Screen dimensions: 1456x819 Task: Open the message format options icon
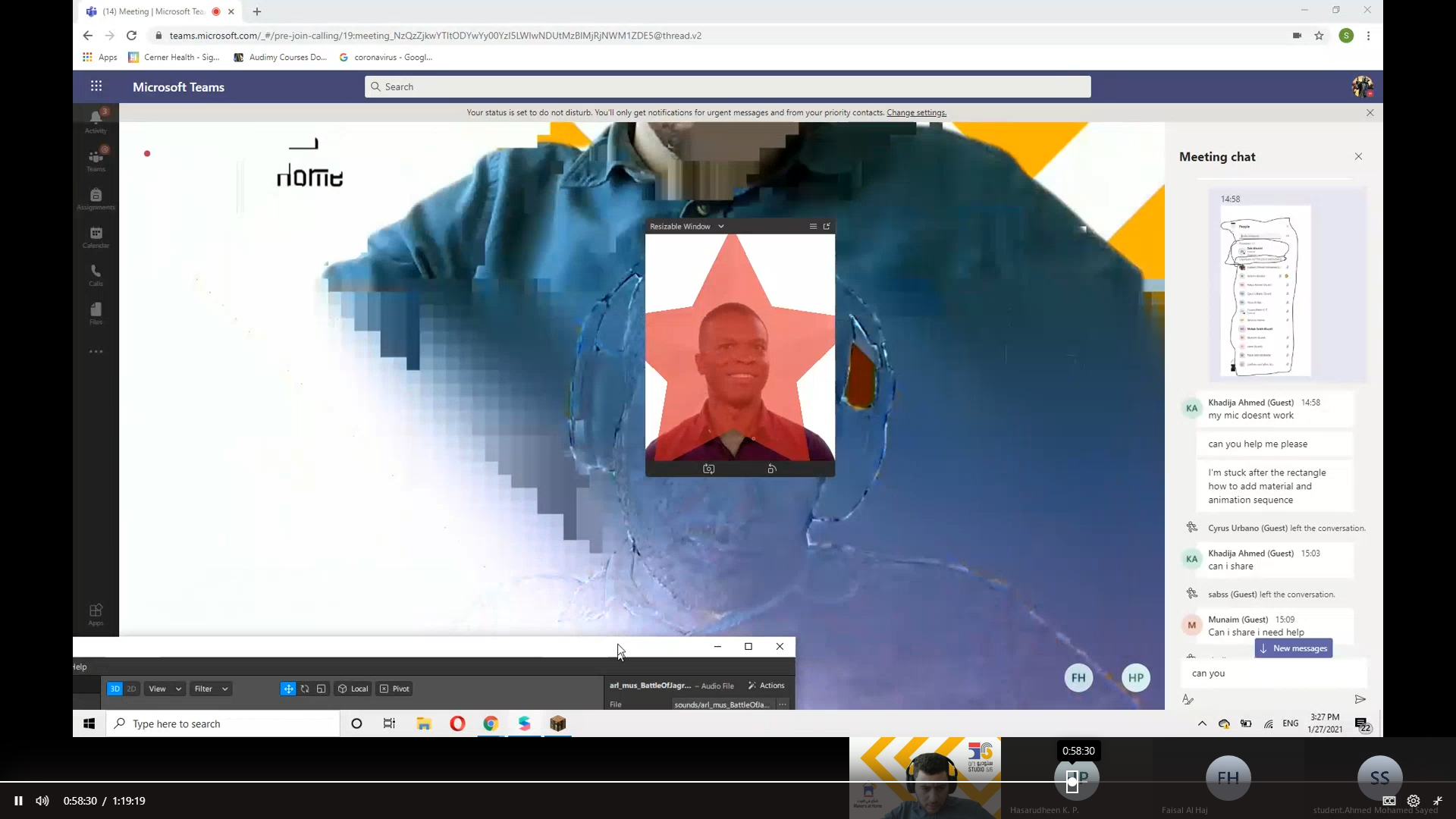1188,699
